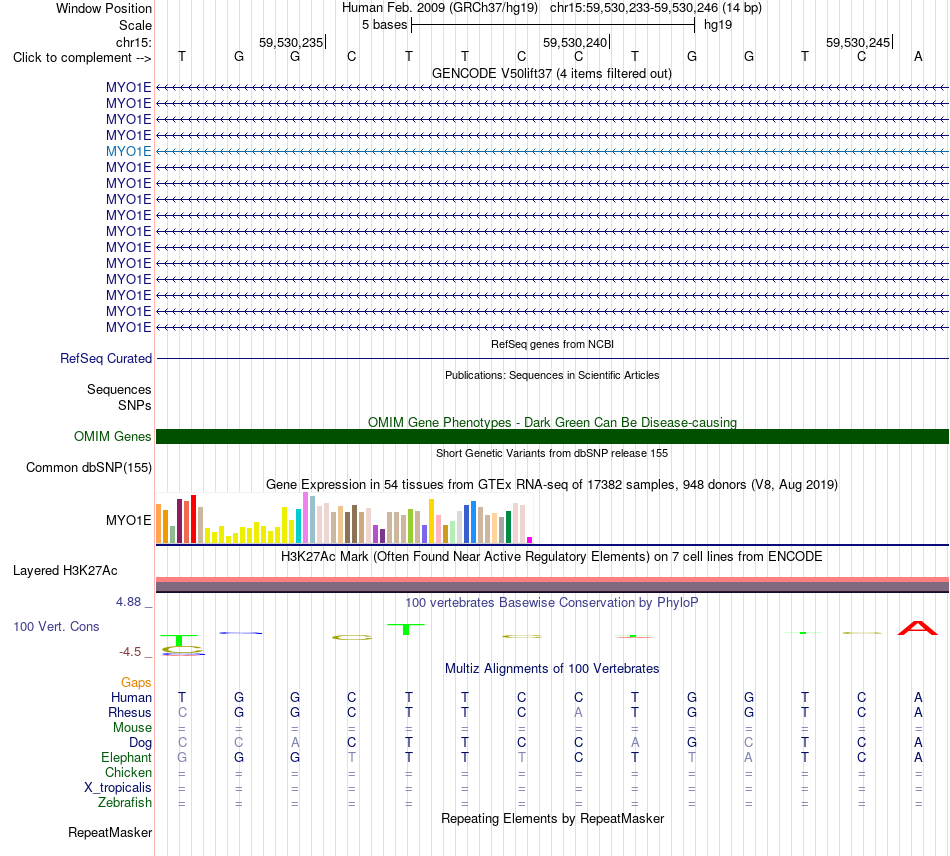Click the 59,530,240 position marker
Screen dimensions: 950x856
(576, 42)
